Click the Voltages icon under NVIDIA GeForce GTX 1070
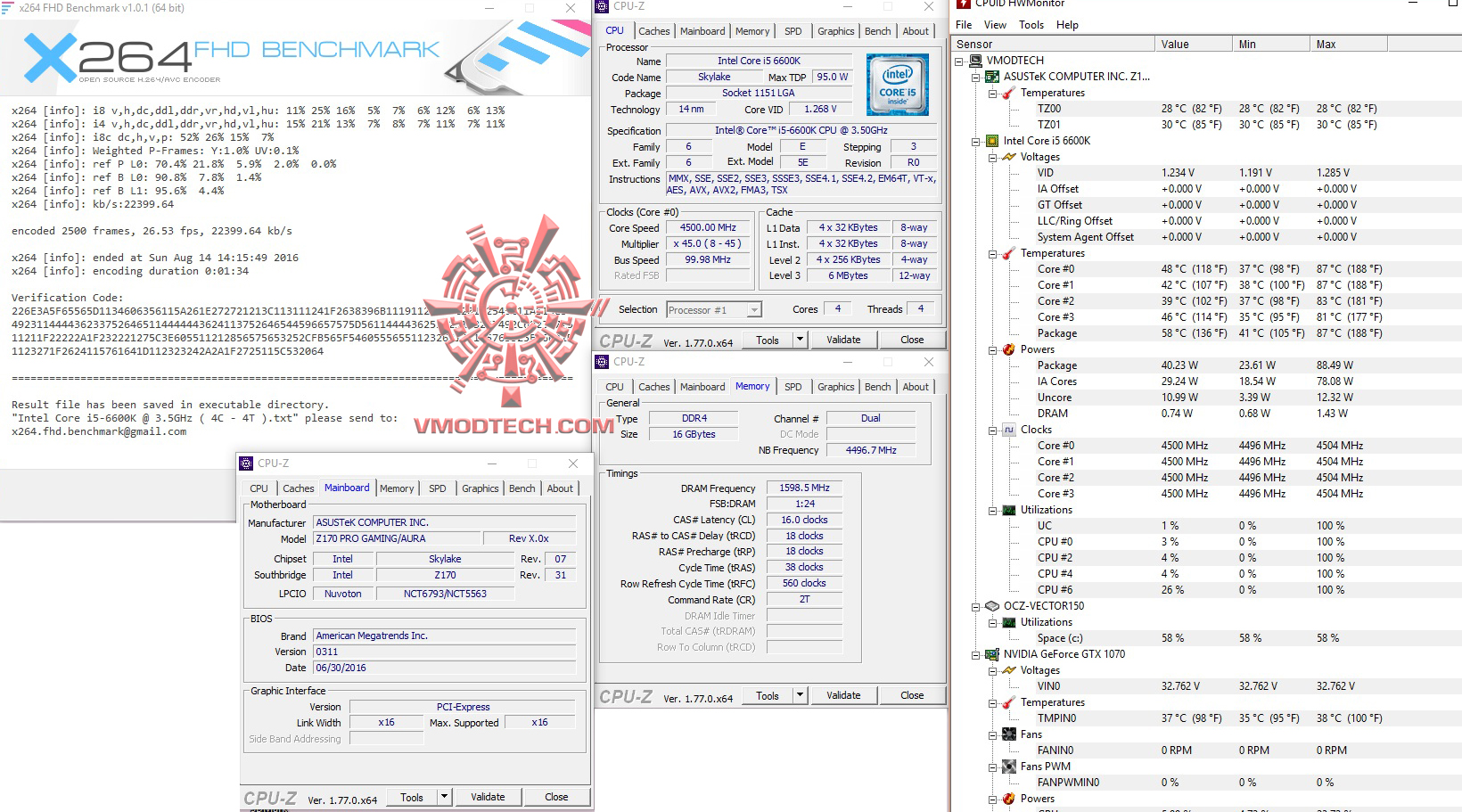 1007,670
